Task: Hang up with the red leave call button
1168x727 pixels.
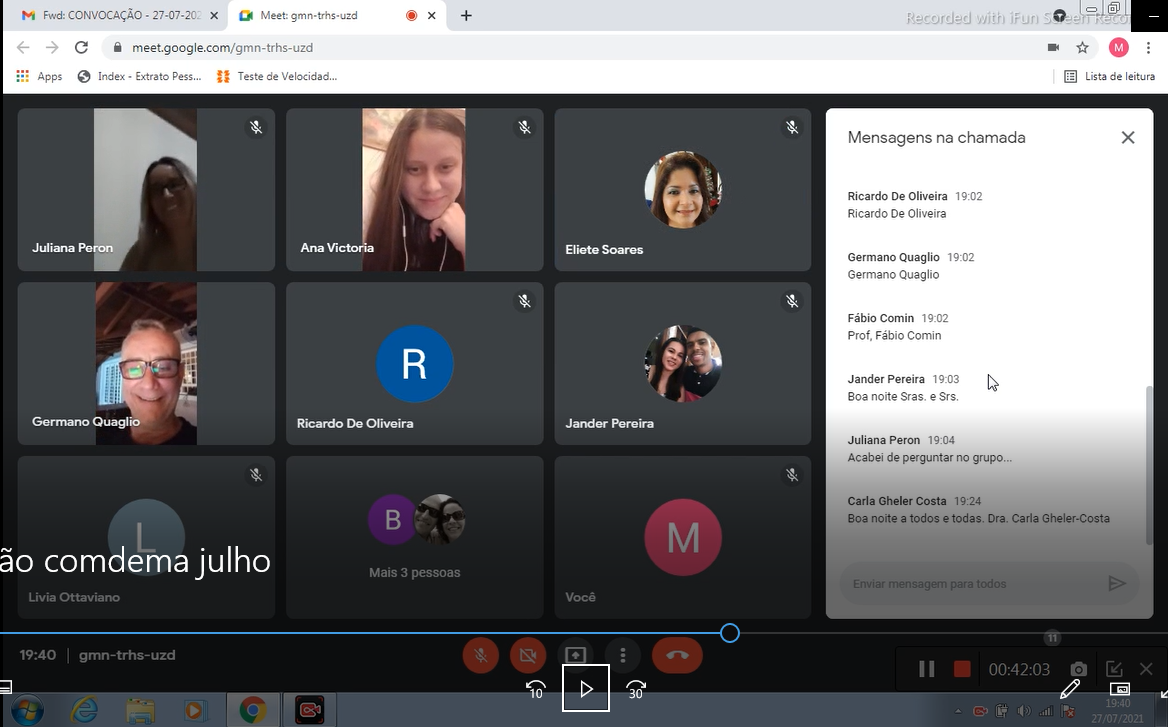Action: pos(677,655)
